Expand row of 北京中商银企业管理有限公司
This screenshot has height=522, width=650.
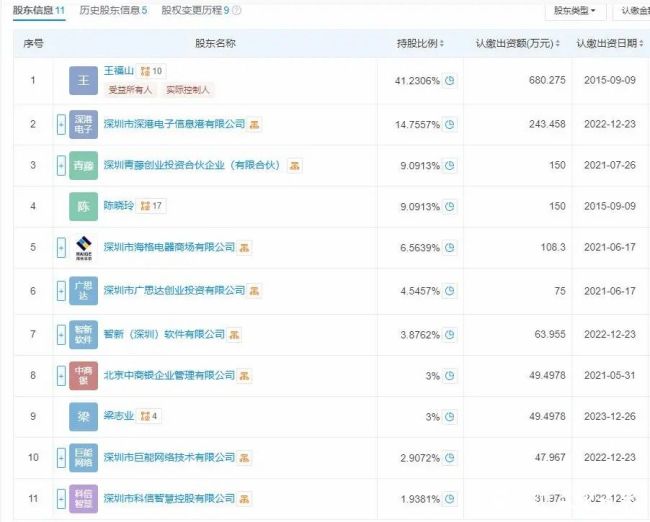click(61, 376)
